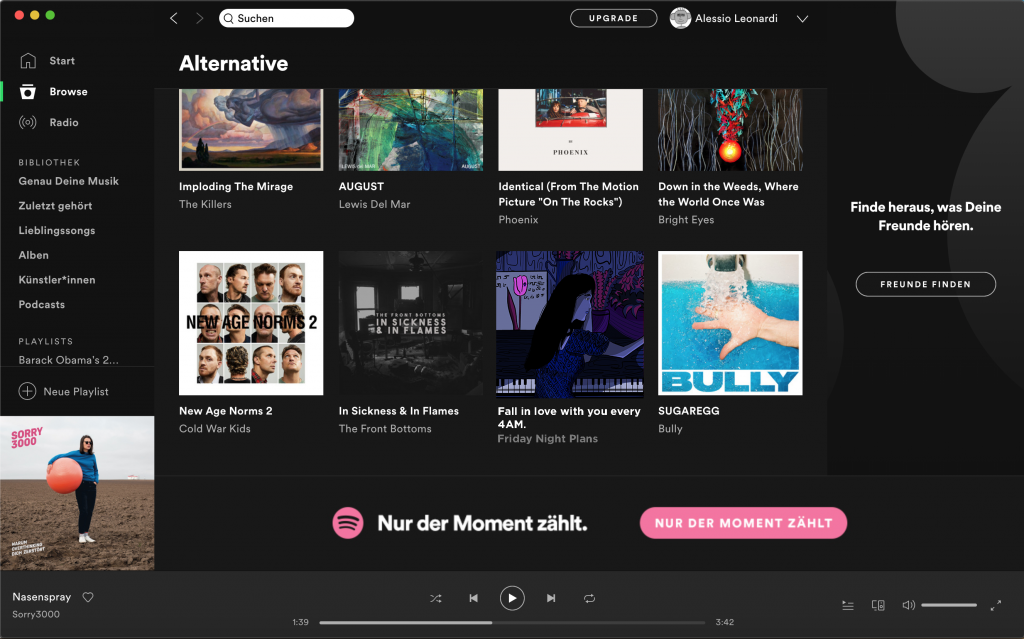Viewport: 1024px width, 639px height.
Task: Adjust the volume slider
Action: 948,605
